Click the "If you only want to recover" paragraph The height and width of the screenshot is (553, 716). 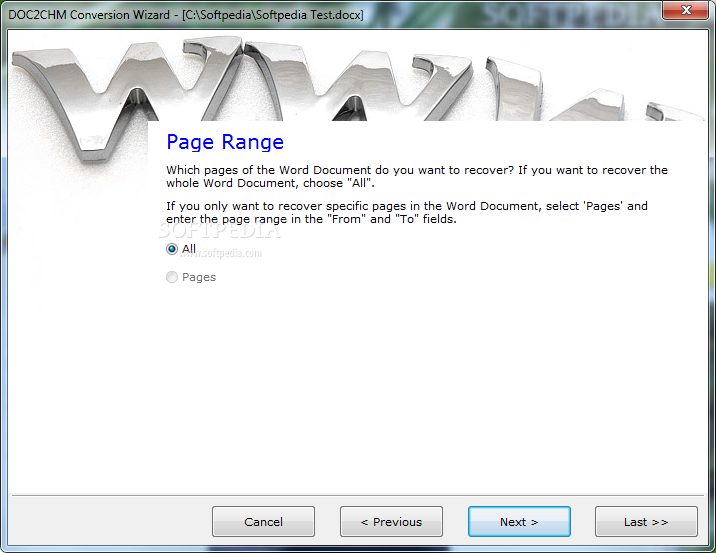click(407, 212)
